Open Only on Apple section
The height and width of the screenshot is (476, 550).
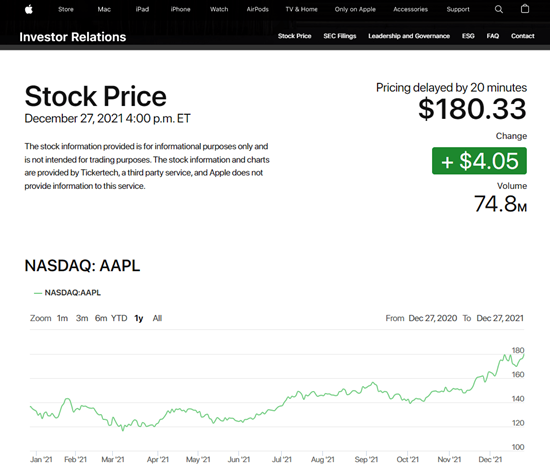(x=355, y=9)
